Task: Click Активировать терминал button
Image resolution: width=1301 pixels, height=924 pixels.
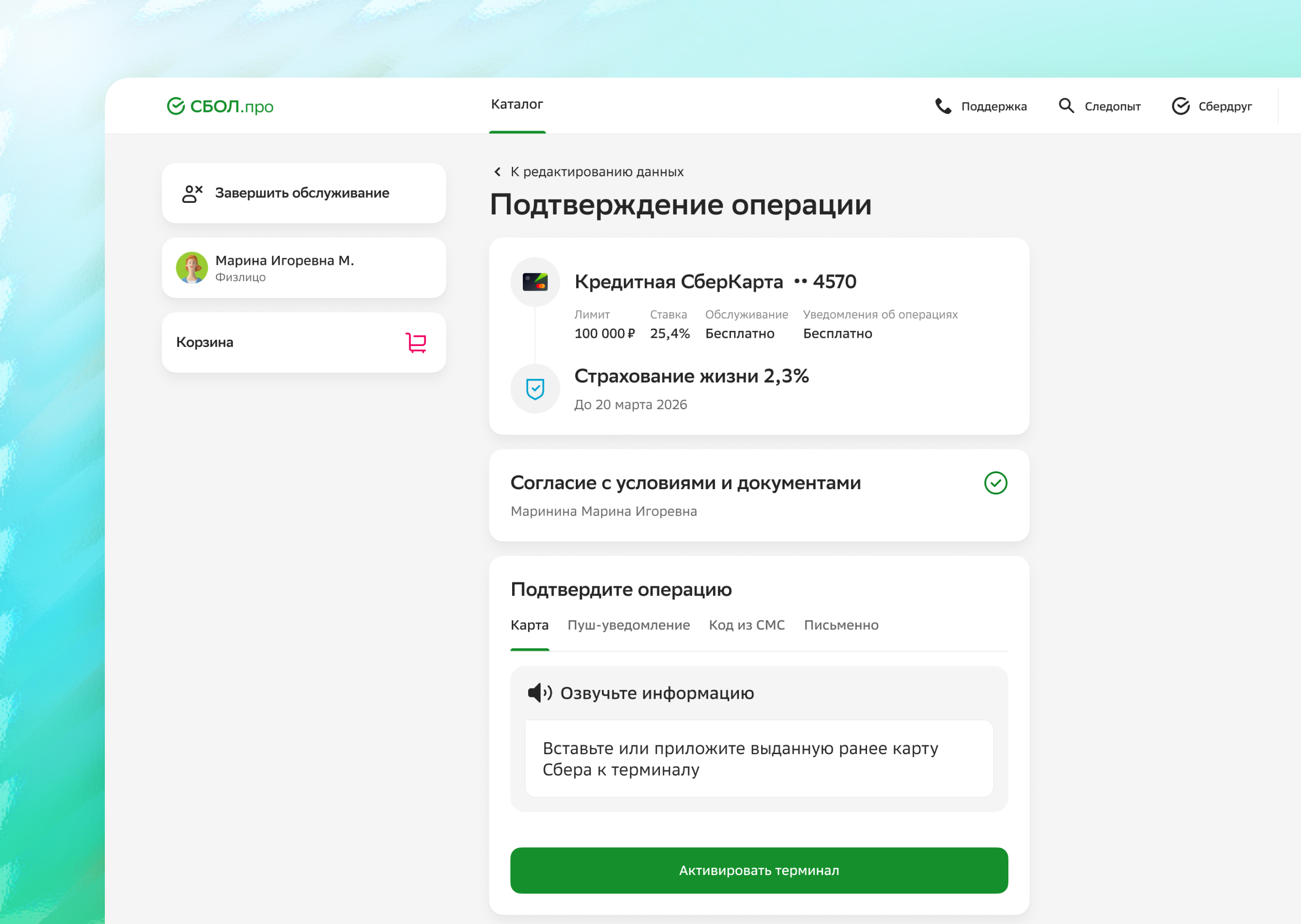Action: coord(759,871)
